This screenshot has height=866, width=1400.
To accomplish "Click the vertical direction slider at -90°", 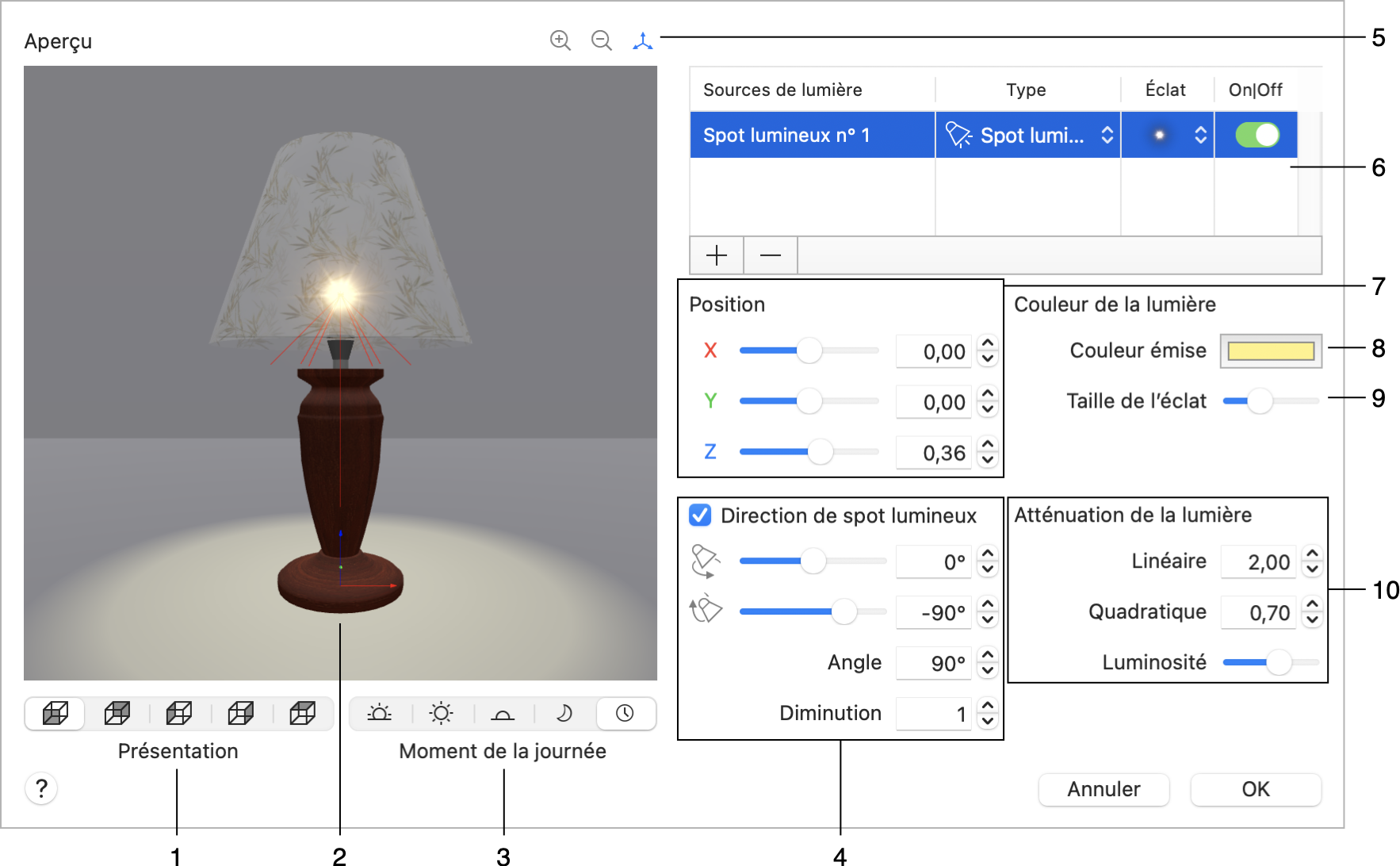I will [x=813, y=611].
